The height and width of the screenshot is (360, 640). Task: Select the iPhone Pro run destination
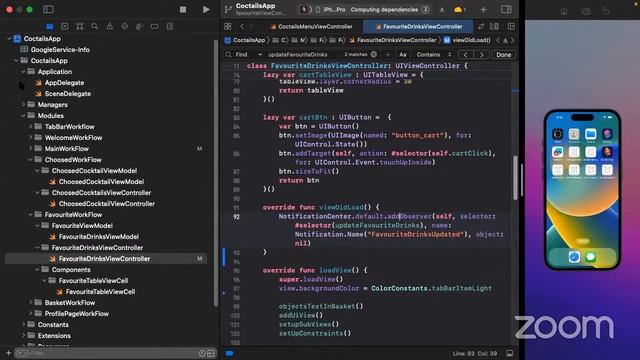click(x=331, y=9)
